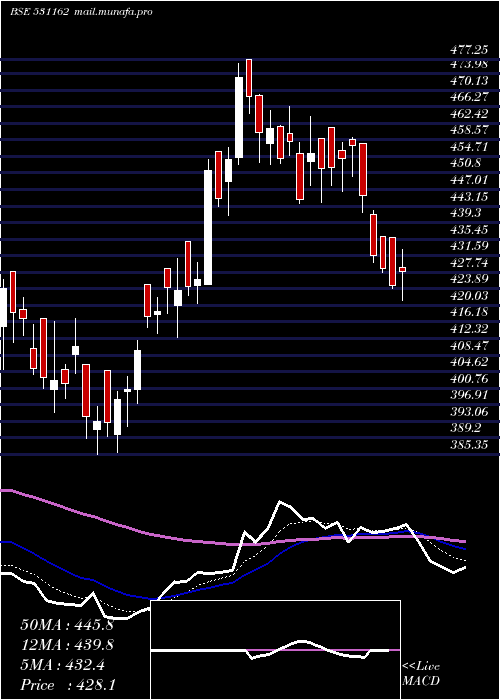This screenshot has height=700, width=500.
Task: Click the 435.45 price level label
Action: tap(469, 229)
